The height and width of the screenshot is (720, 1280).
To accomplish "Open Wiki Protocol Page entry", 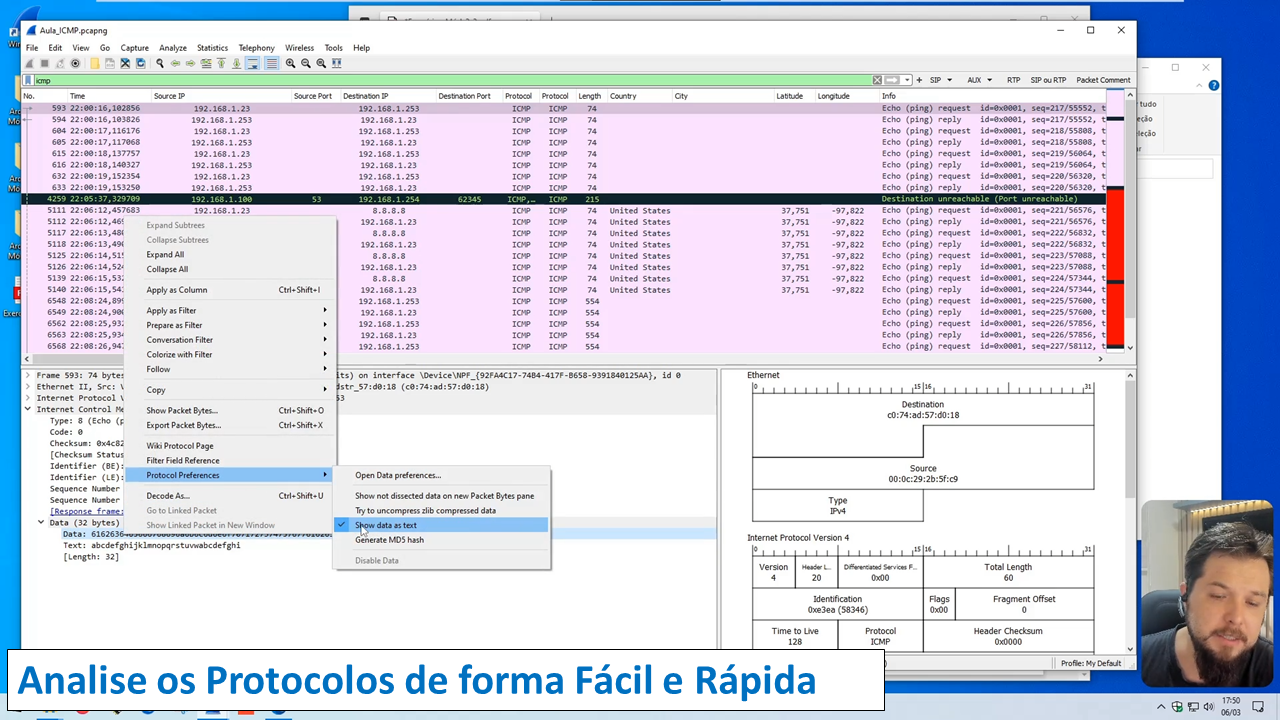I will [229, 446].
